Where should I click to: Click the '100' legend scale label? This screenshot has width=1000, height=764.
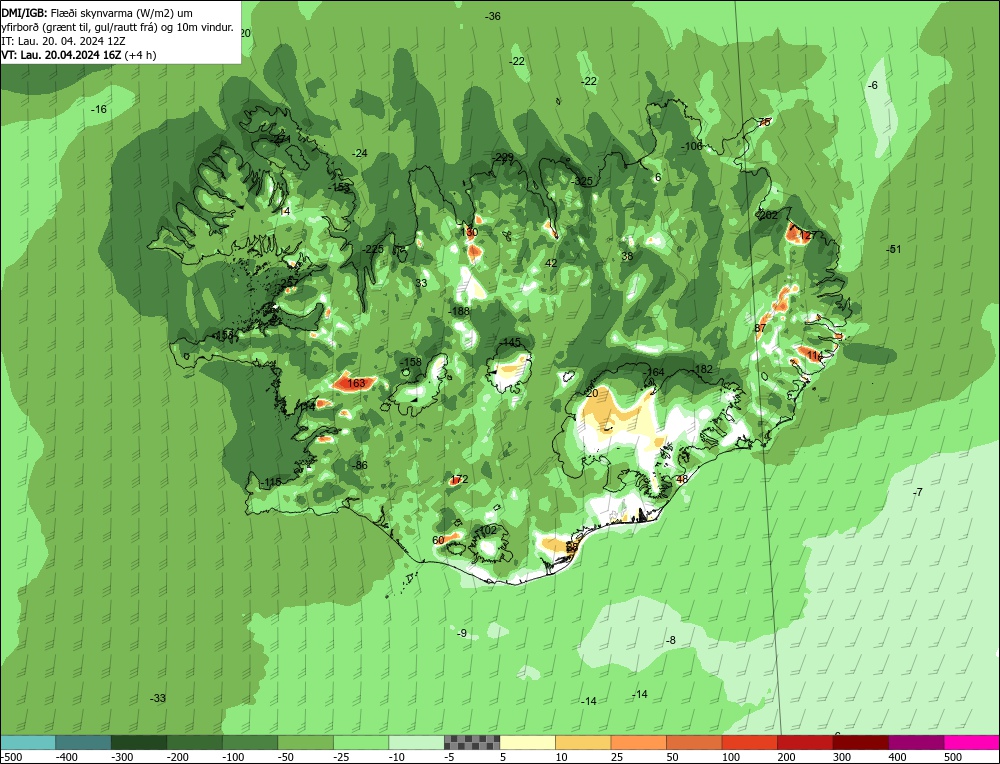(732, 757)
